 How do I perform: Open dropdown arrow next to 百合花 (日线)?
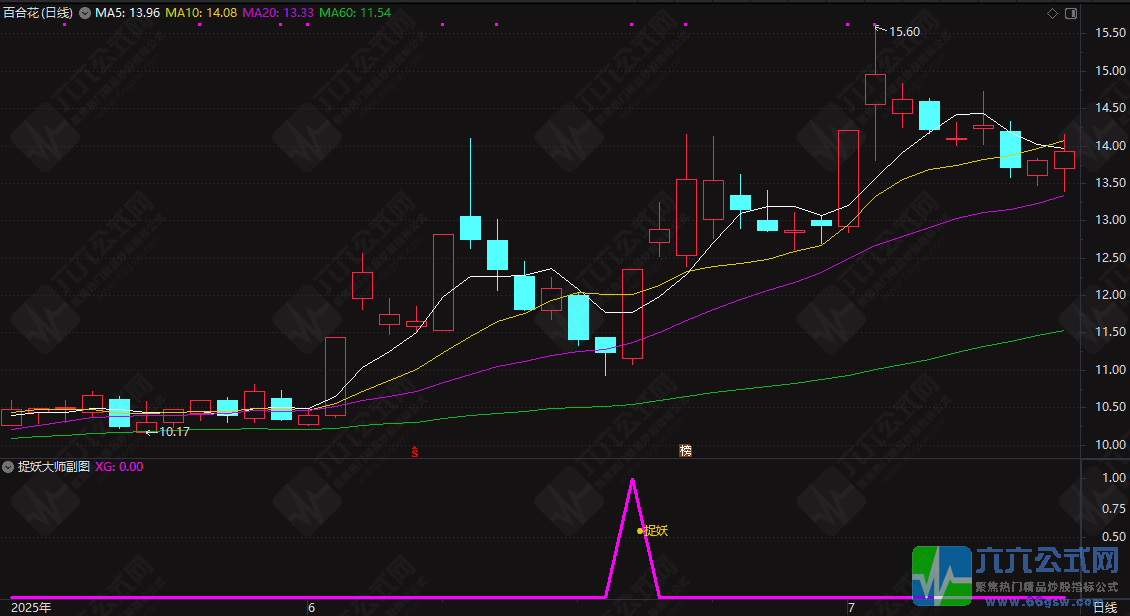(84, 13)
